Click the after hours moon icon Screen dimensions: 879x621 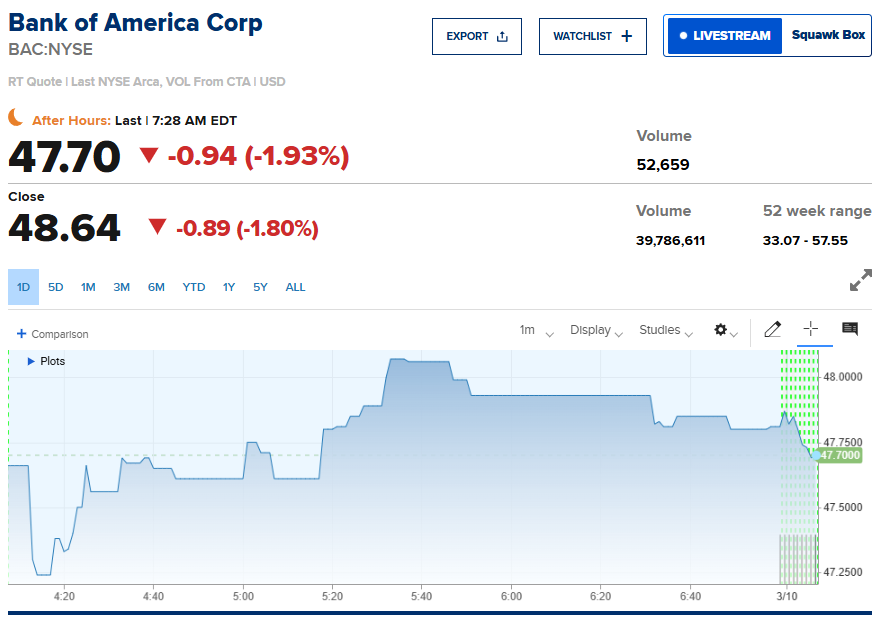(16, 118)
